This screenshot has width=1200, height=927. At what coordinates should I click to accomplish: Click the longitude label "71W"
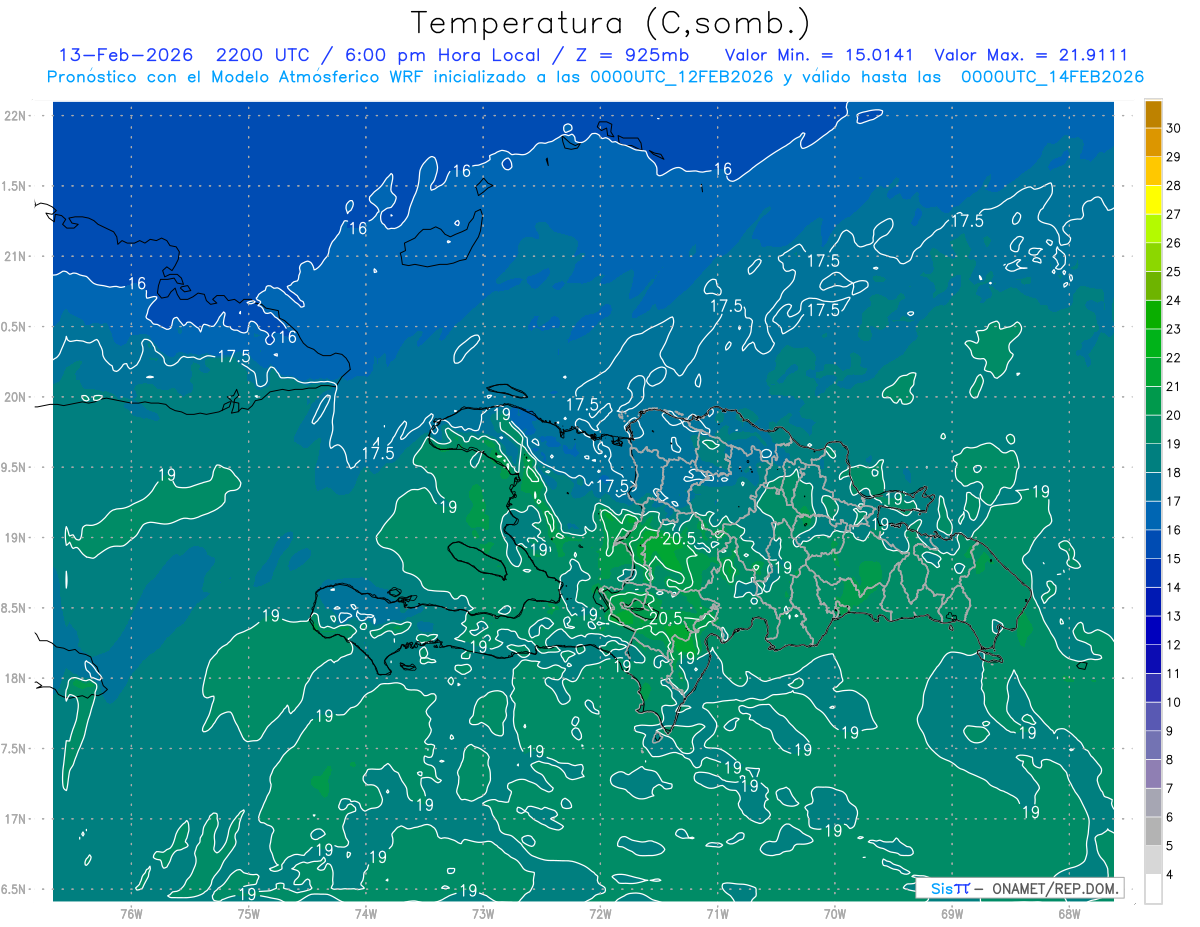(717, 913)
